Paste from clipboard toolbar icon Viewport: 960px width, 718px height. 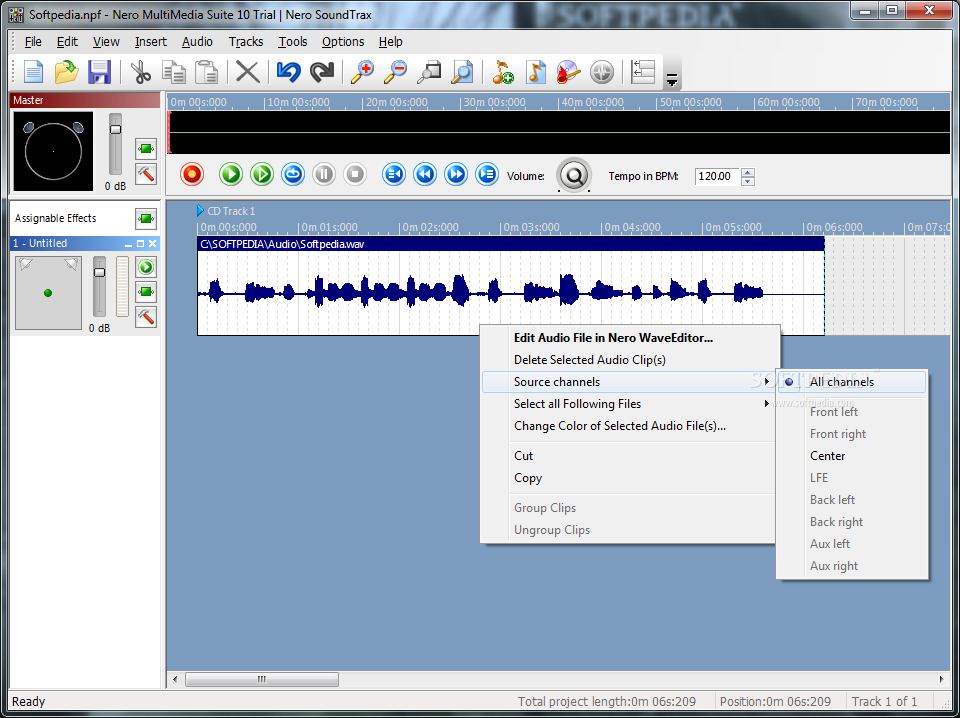coord(206,72)
